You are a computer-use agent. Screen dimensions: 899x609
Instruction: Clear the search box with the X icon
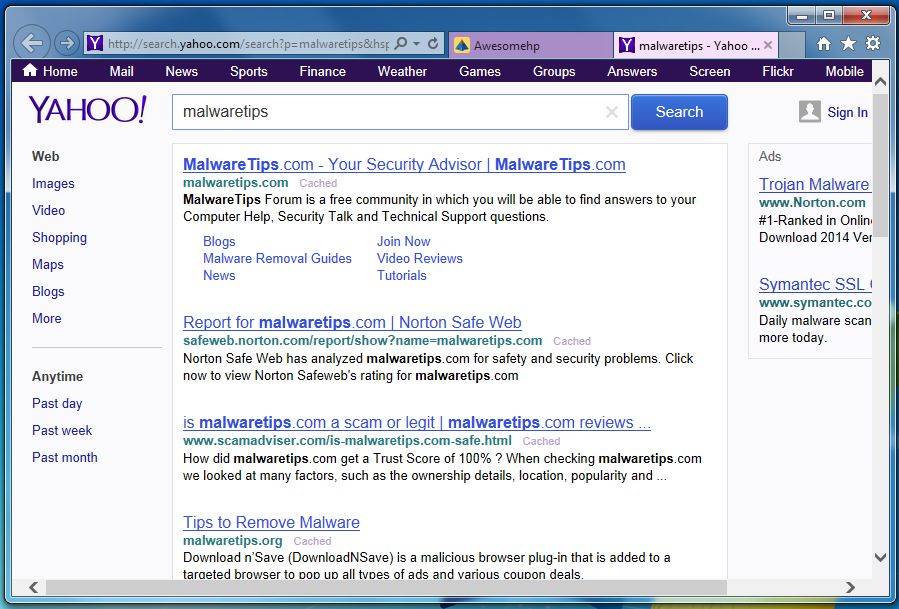[612, 112]
